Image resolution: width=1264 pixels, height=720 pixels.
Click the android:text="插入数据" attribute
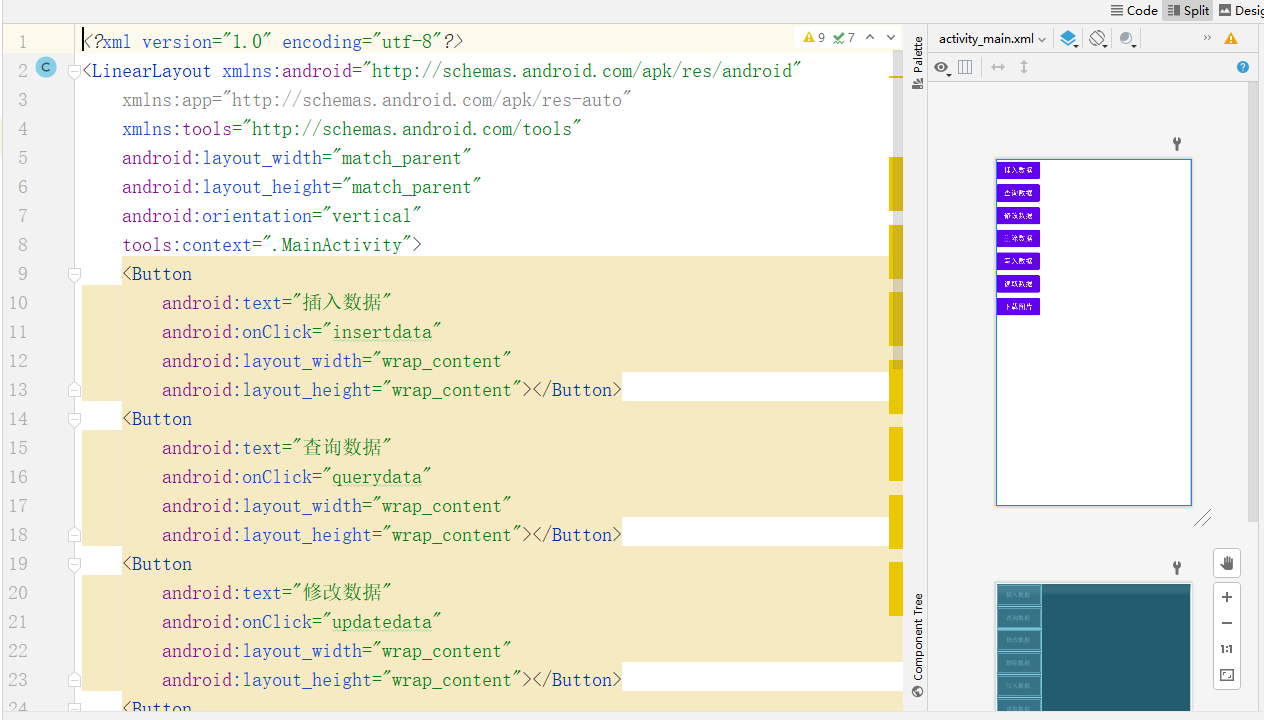(x=276, y=303)
